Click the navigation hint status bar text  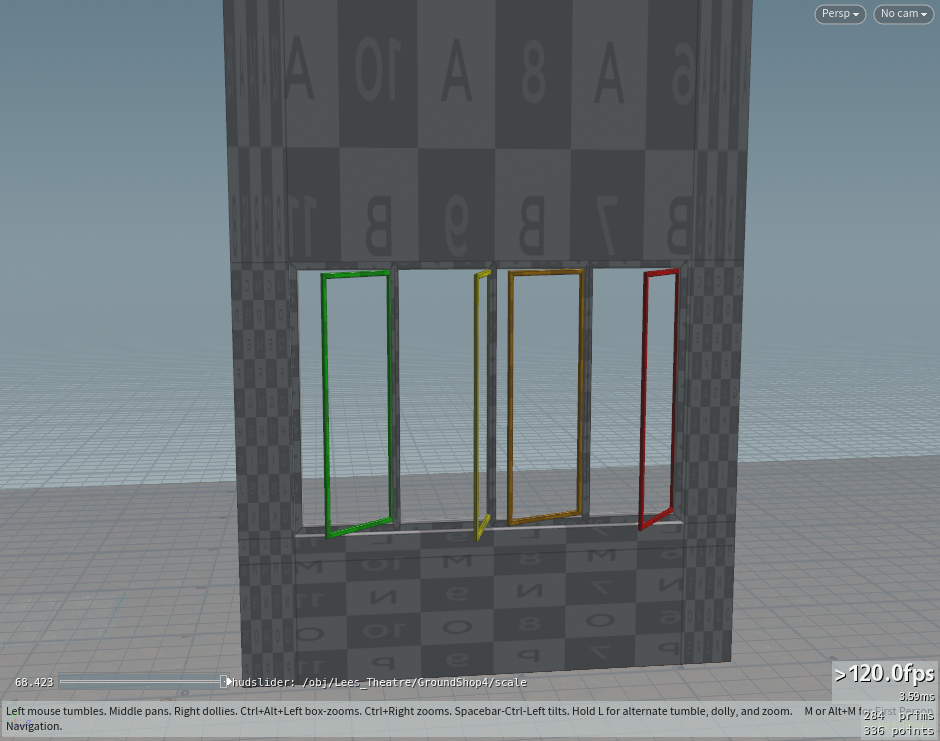[x=400, y=711]
